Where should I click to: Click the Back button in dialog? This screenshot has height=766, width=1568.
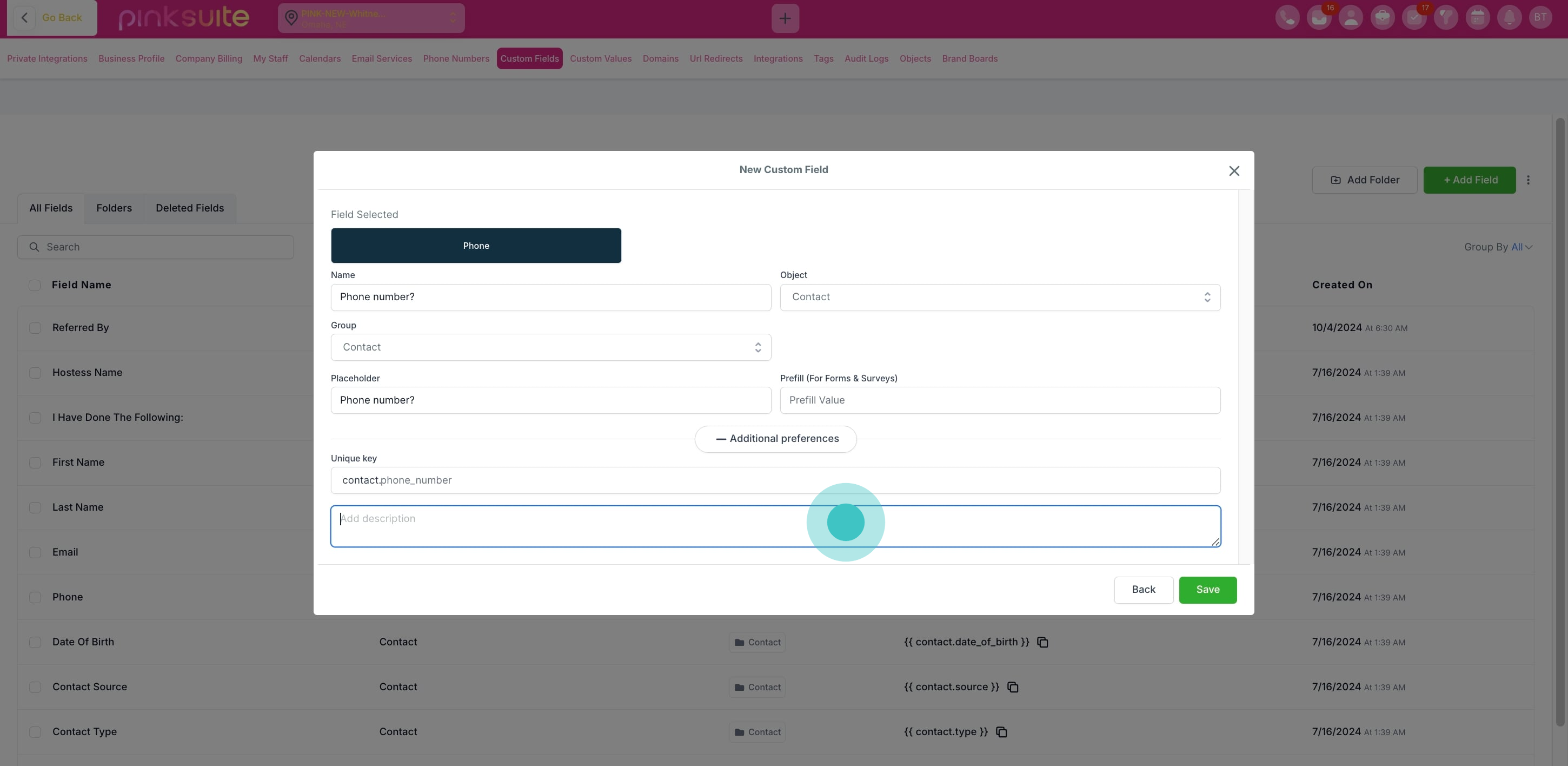tap(1142, 590)
